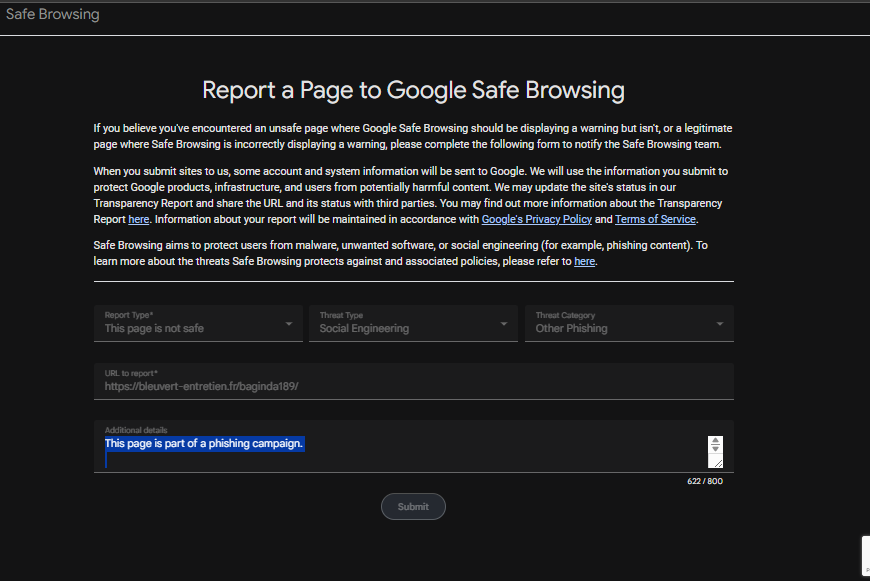870x581 pixels.
Task: Click textarea scroll down arrow
Action: [715, 448]
